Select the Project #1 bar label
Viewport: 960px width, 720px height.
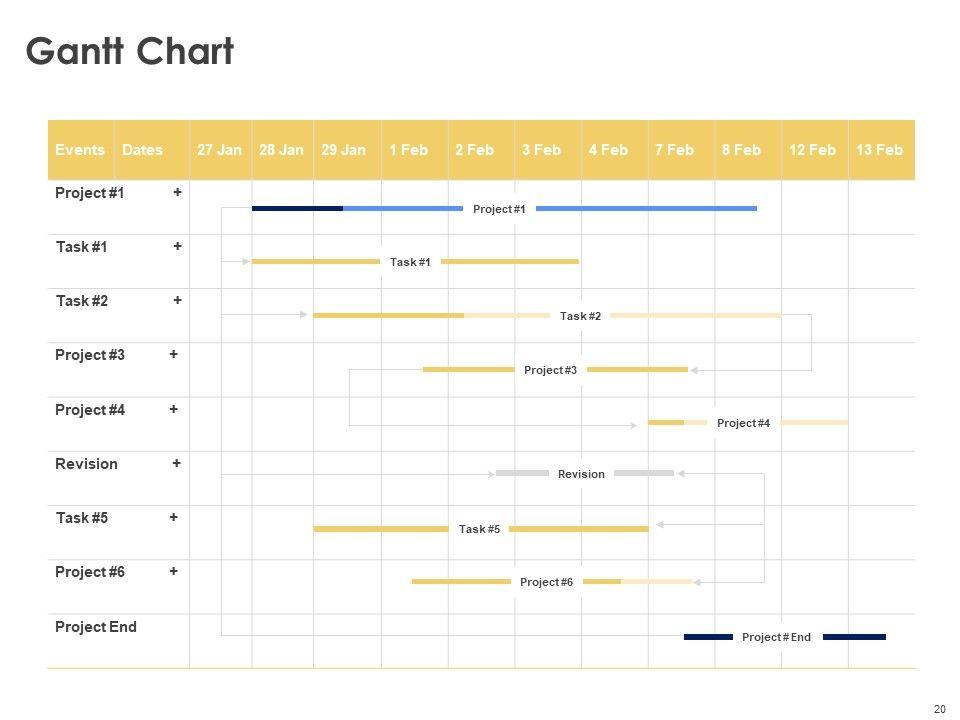499,209
